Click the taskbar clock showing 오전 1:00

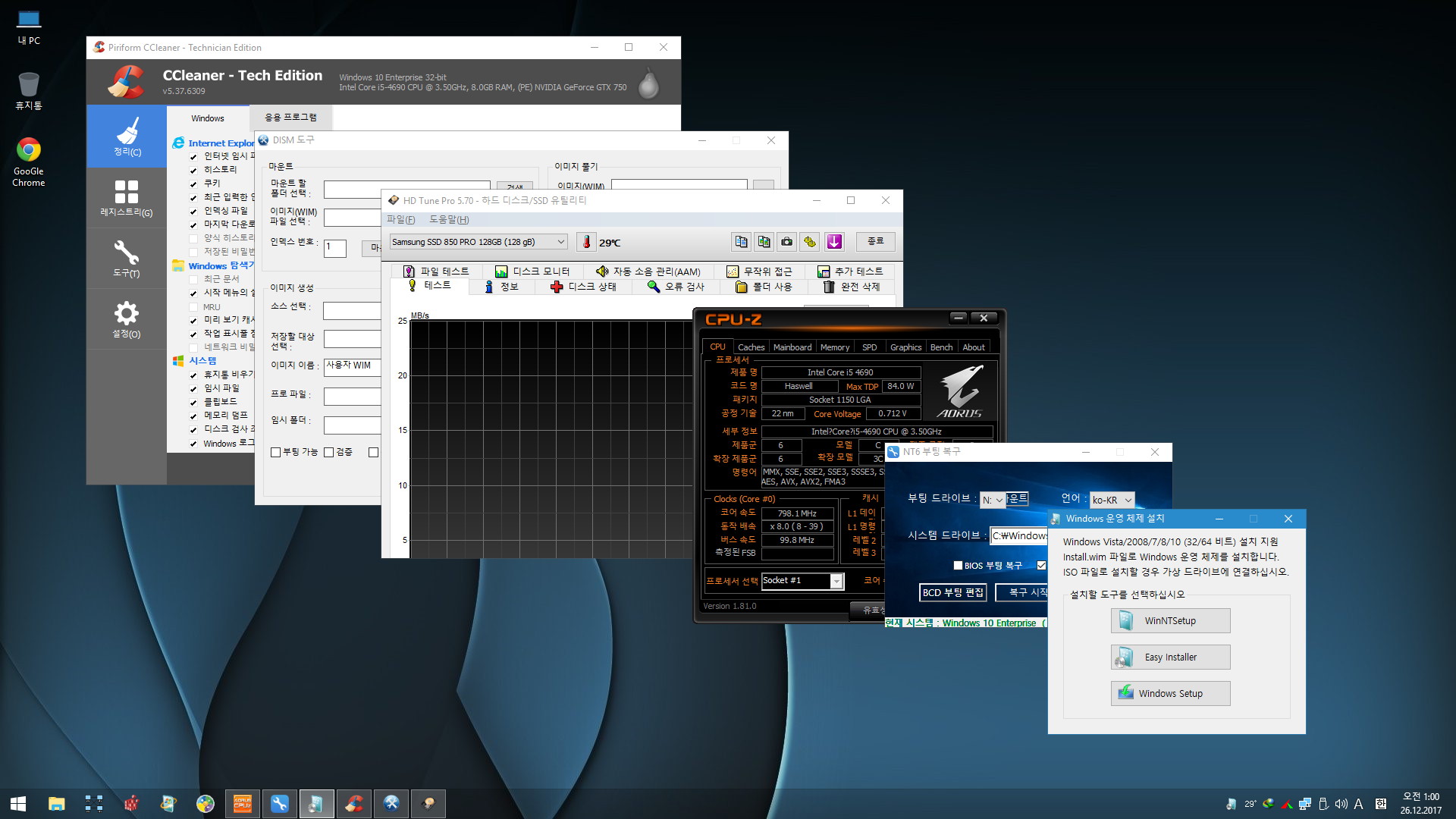[1420, 804]
